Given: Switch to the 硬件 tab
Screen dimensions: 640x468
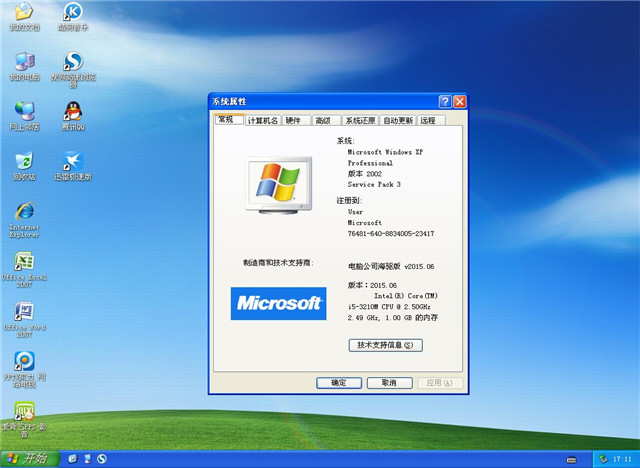Looking at the screenshot, I should [x=293, y=120].
